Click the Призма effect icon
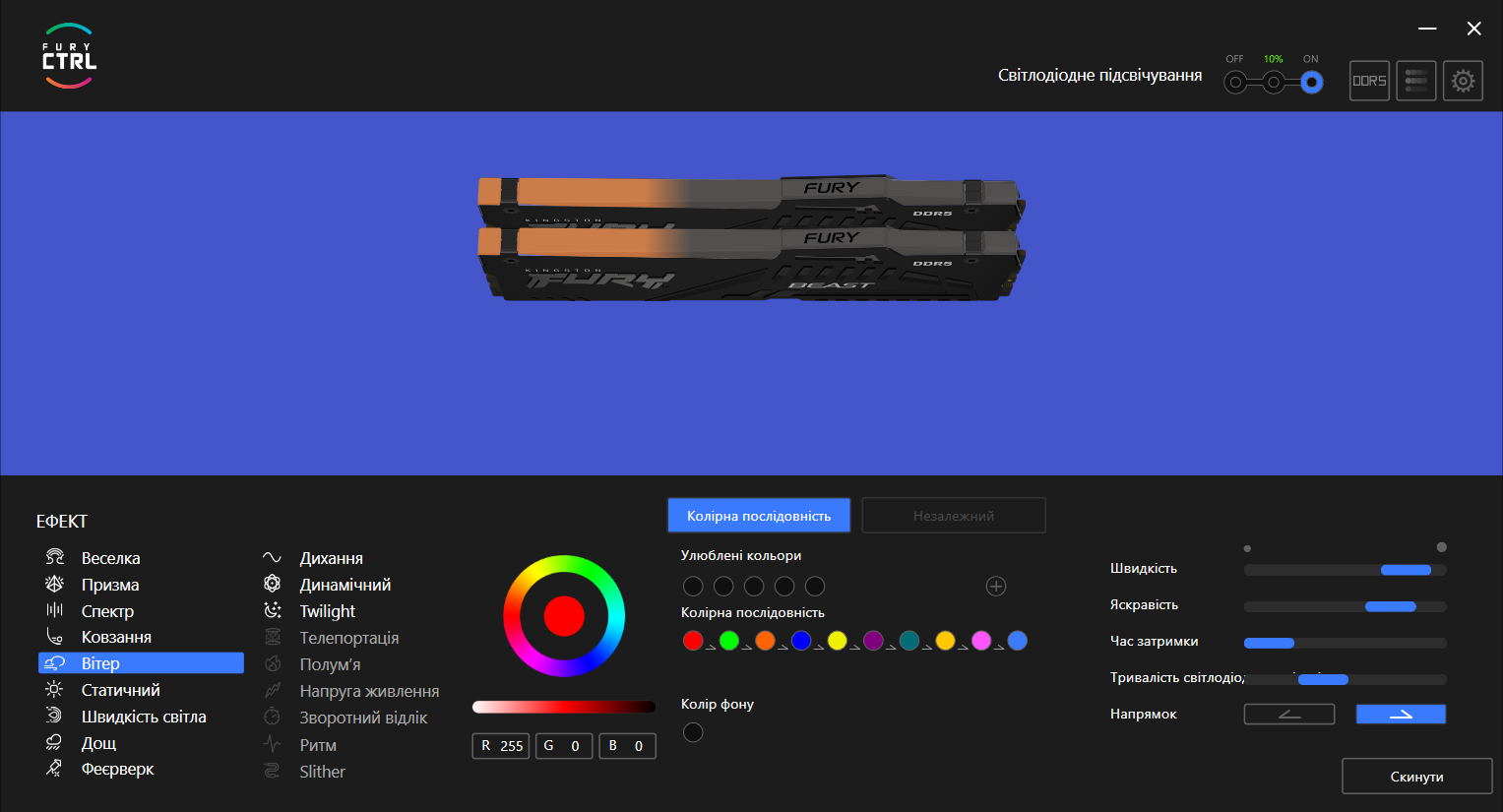 pos(55,584)
